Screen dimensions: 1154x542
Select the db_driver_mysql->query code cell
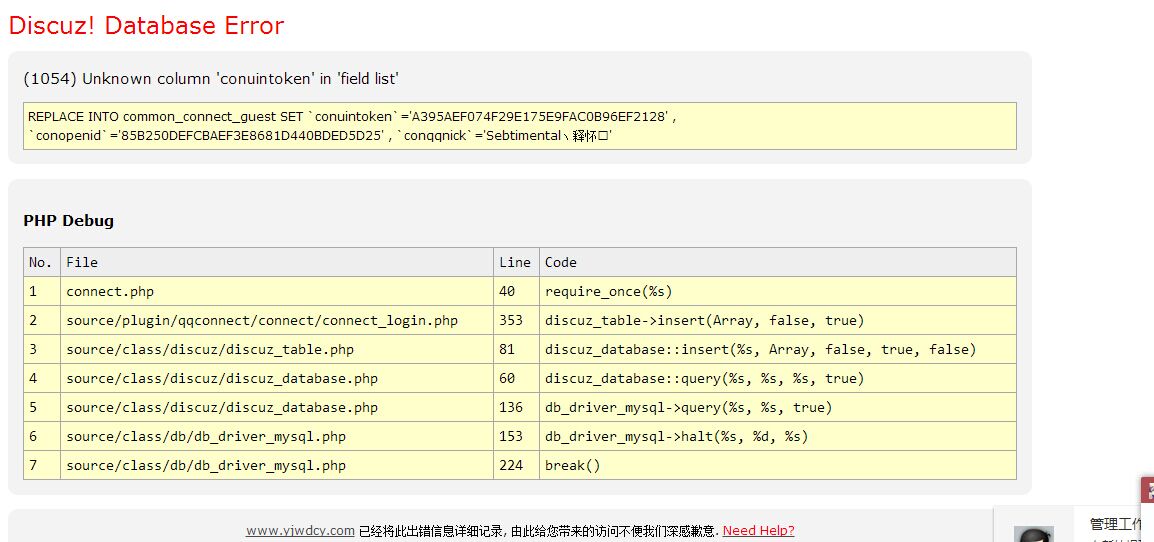click(778, 407)
